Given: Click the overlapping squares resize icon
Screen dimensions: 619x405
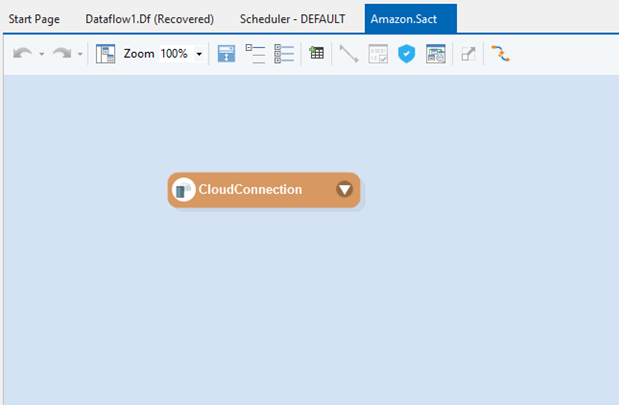Looking at the screenshot, I should [468, 54].
